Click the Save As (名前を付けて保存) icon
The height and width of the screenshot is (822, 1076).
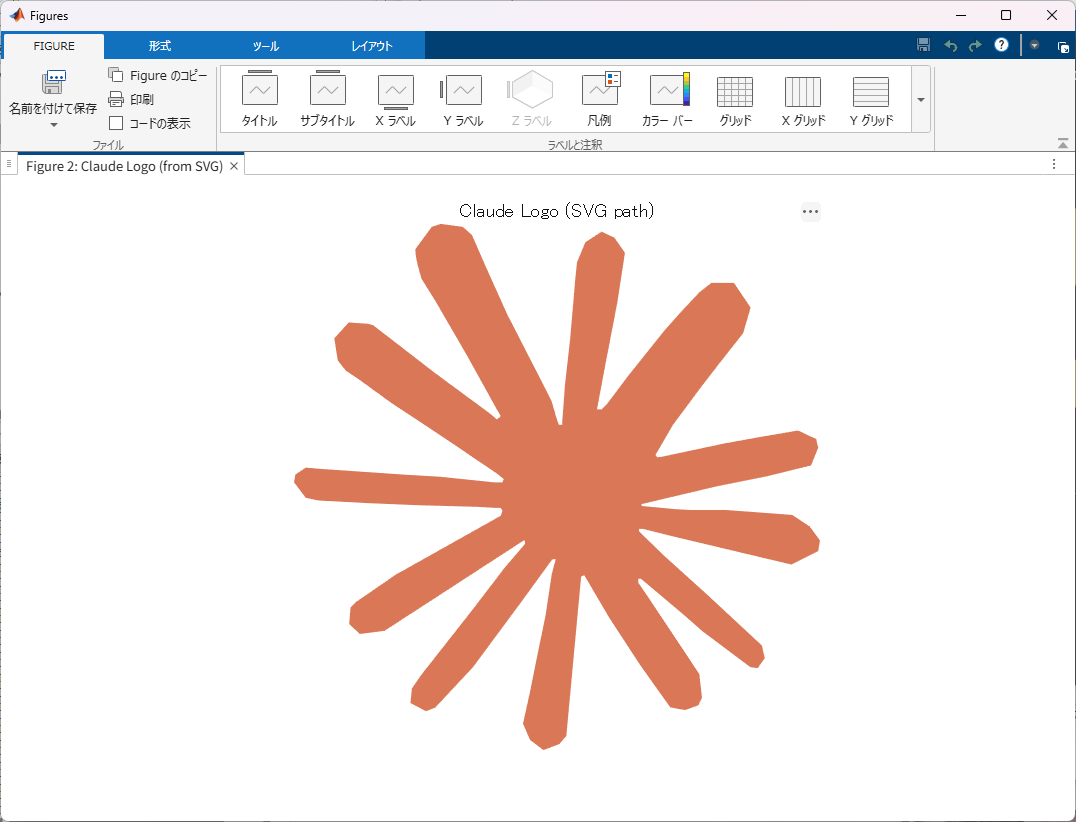click(54, 82)
